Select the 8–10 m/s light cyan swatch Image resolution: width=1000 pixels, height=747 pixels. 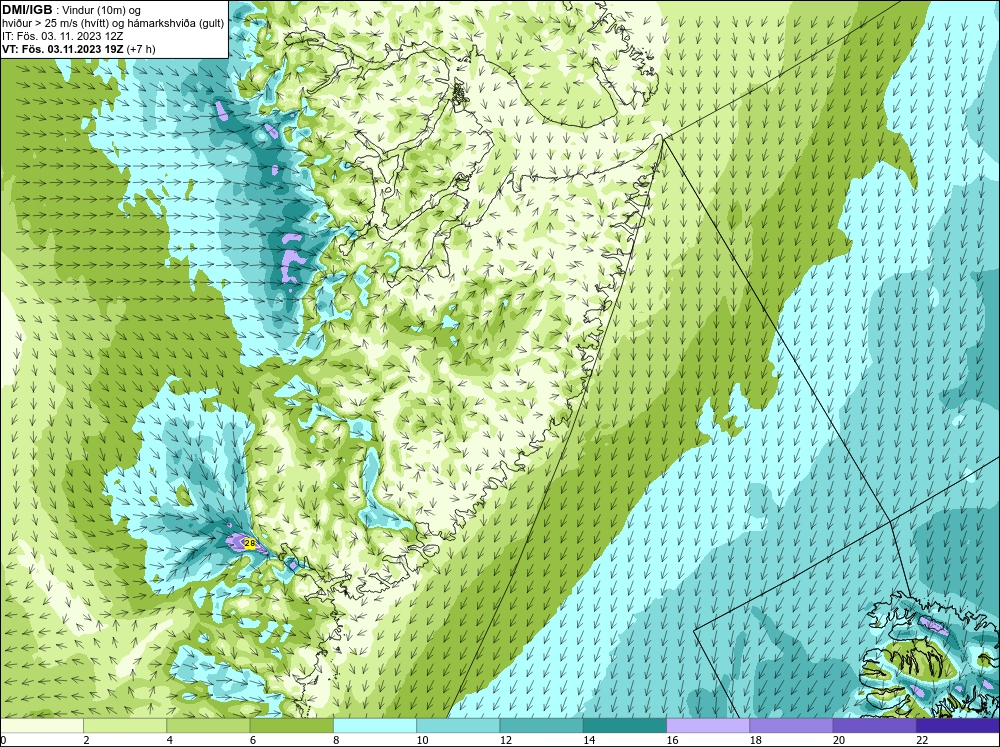tap(375, 725)
